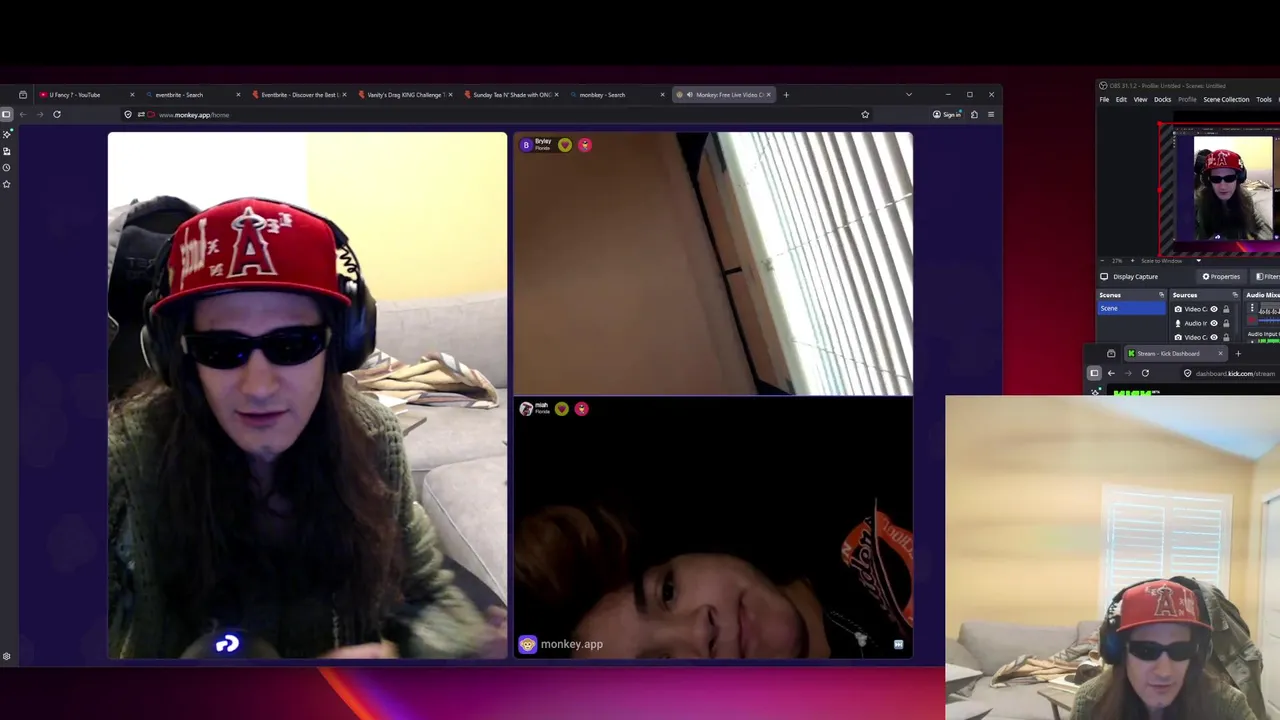
Task: Switch to the monbkey - Search tab
Action: pyautogui.click(x=617, y=95)
